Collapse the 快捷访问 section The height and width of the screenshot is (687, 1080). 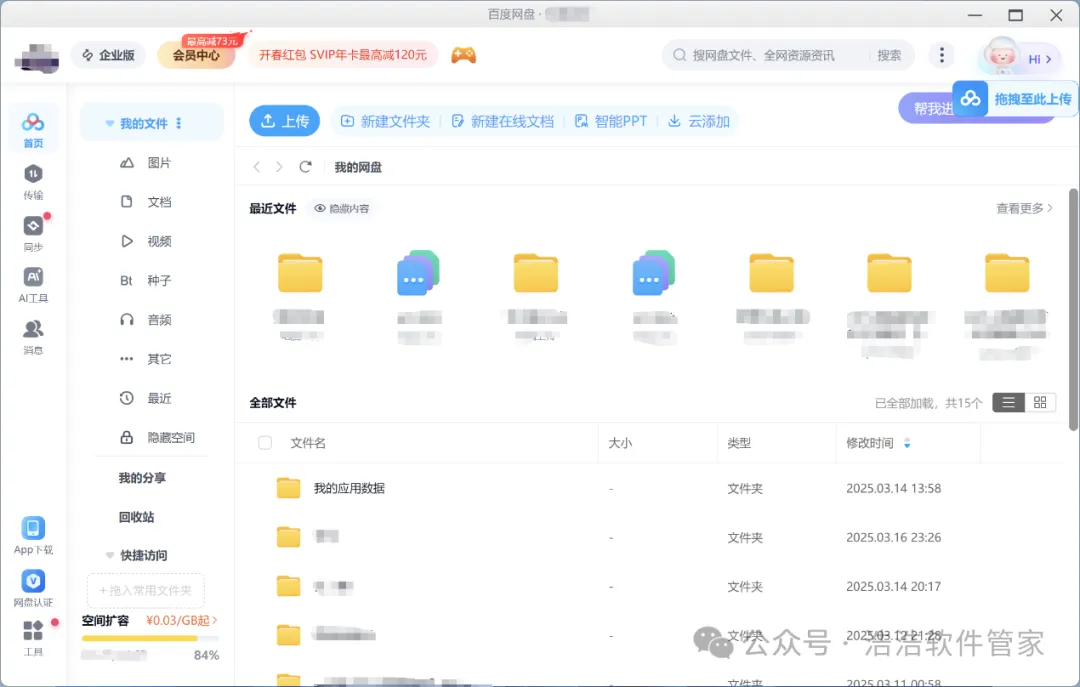click(110, 555)
